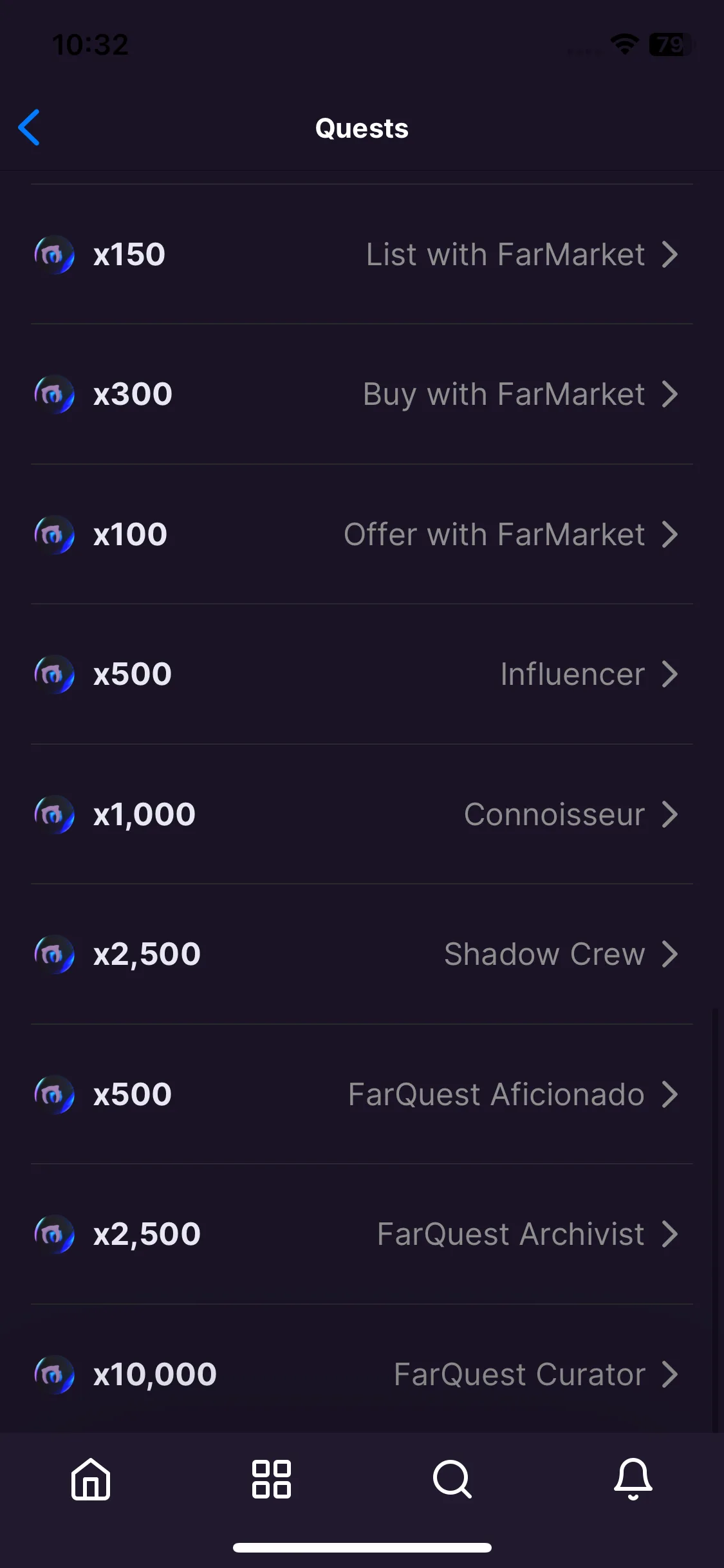Check the battery status indicator
Image resolution: width=724 pixels, height=1568 pixels.
tap(671, 44)
